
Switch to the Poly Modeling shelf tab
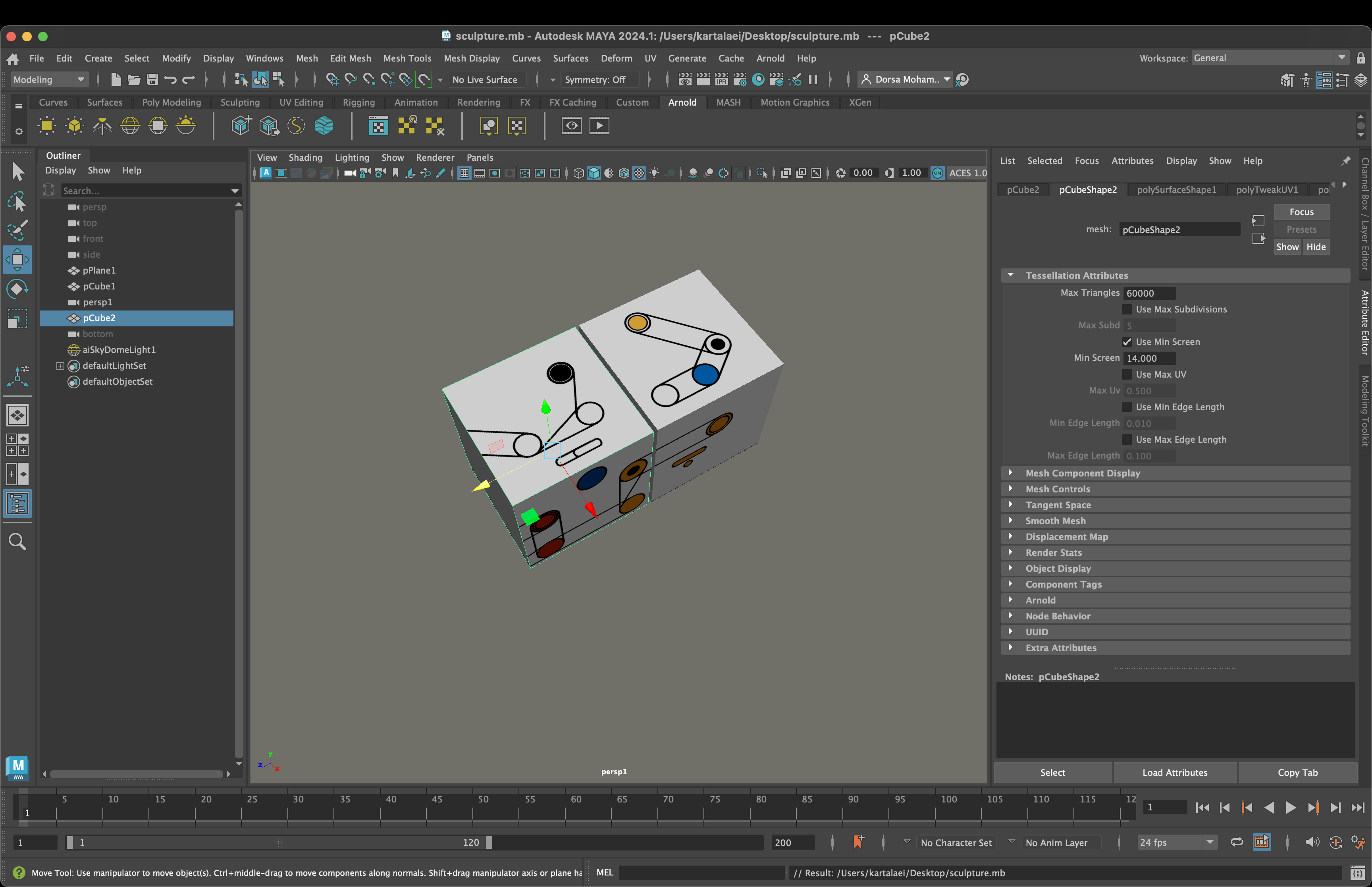(x=171, y=102)
